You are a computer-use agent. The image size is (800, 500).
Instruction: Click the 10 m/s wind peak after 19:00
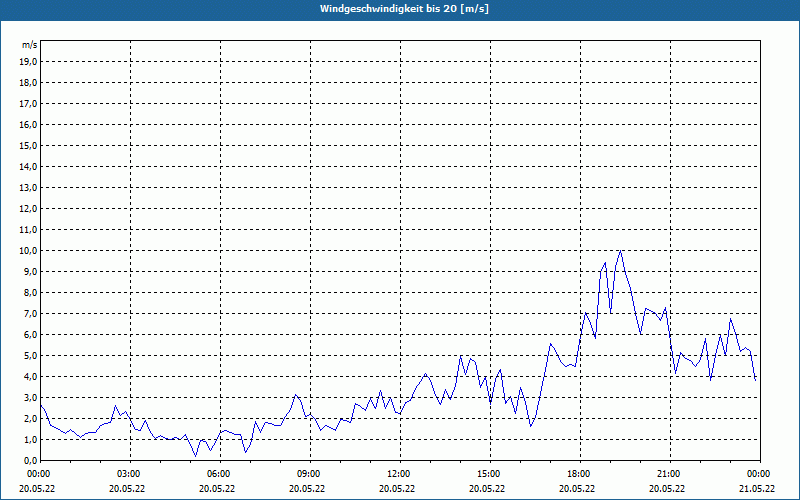point(620,251)
